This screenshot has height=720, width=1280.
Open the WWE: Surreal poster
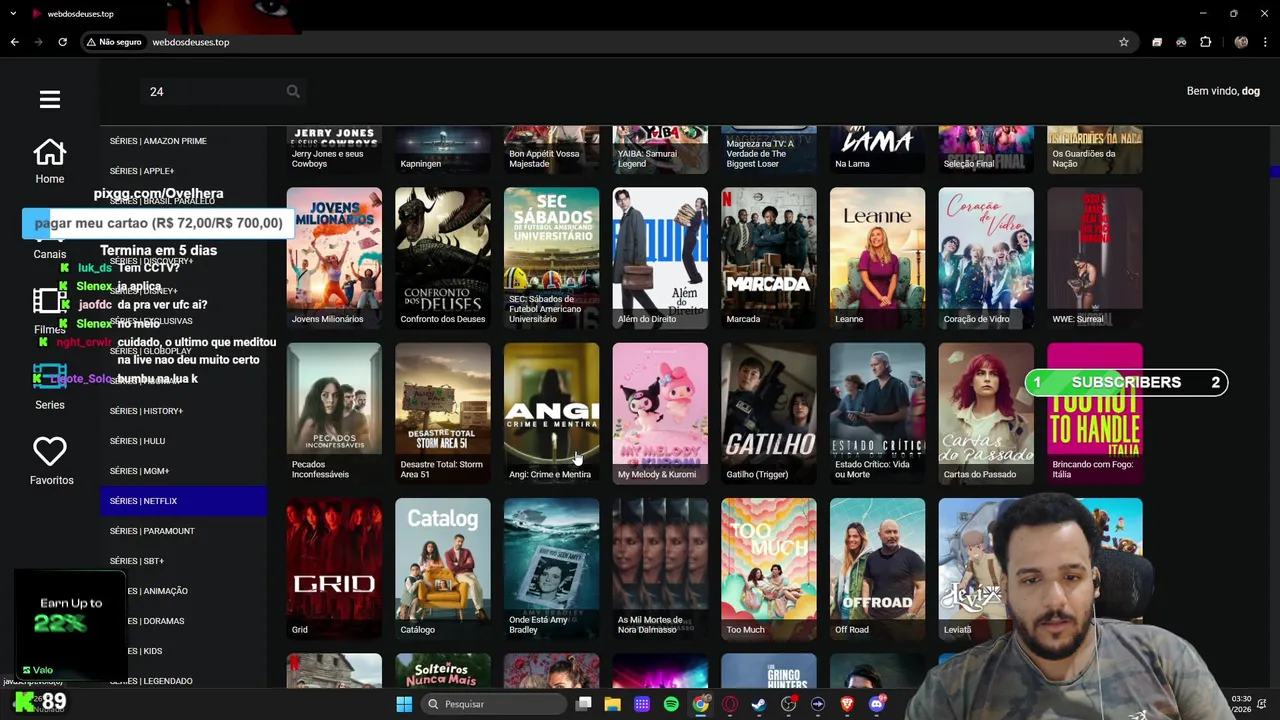1095,258
